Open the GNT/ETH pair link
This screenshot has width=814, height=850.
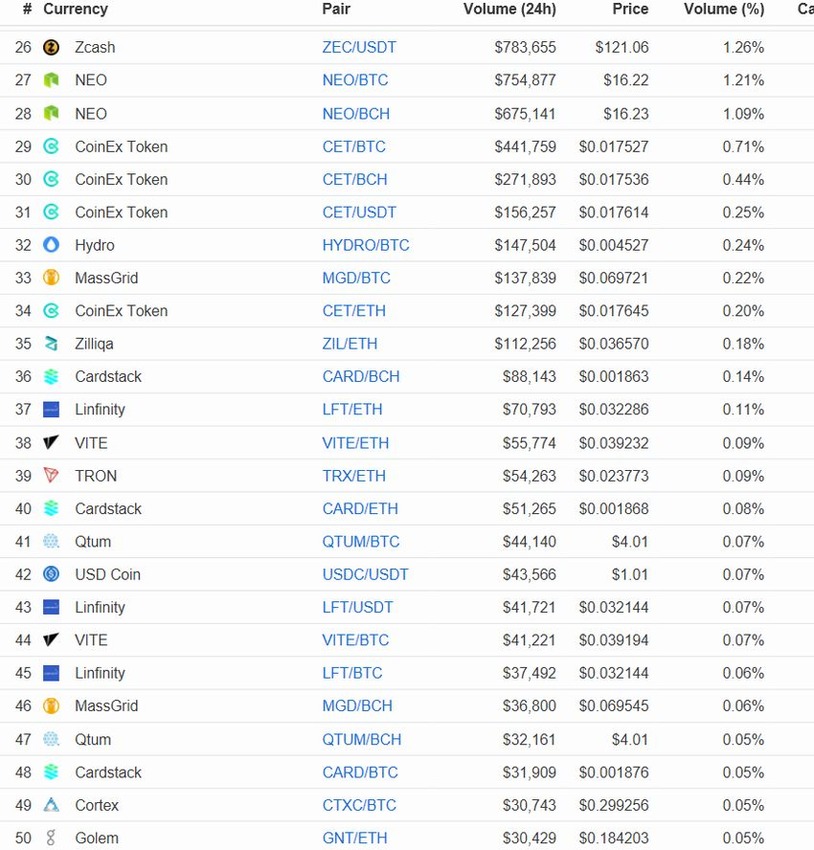coord(354,838)
